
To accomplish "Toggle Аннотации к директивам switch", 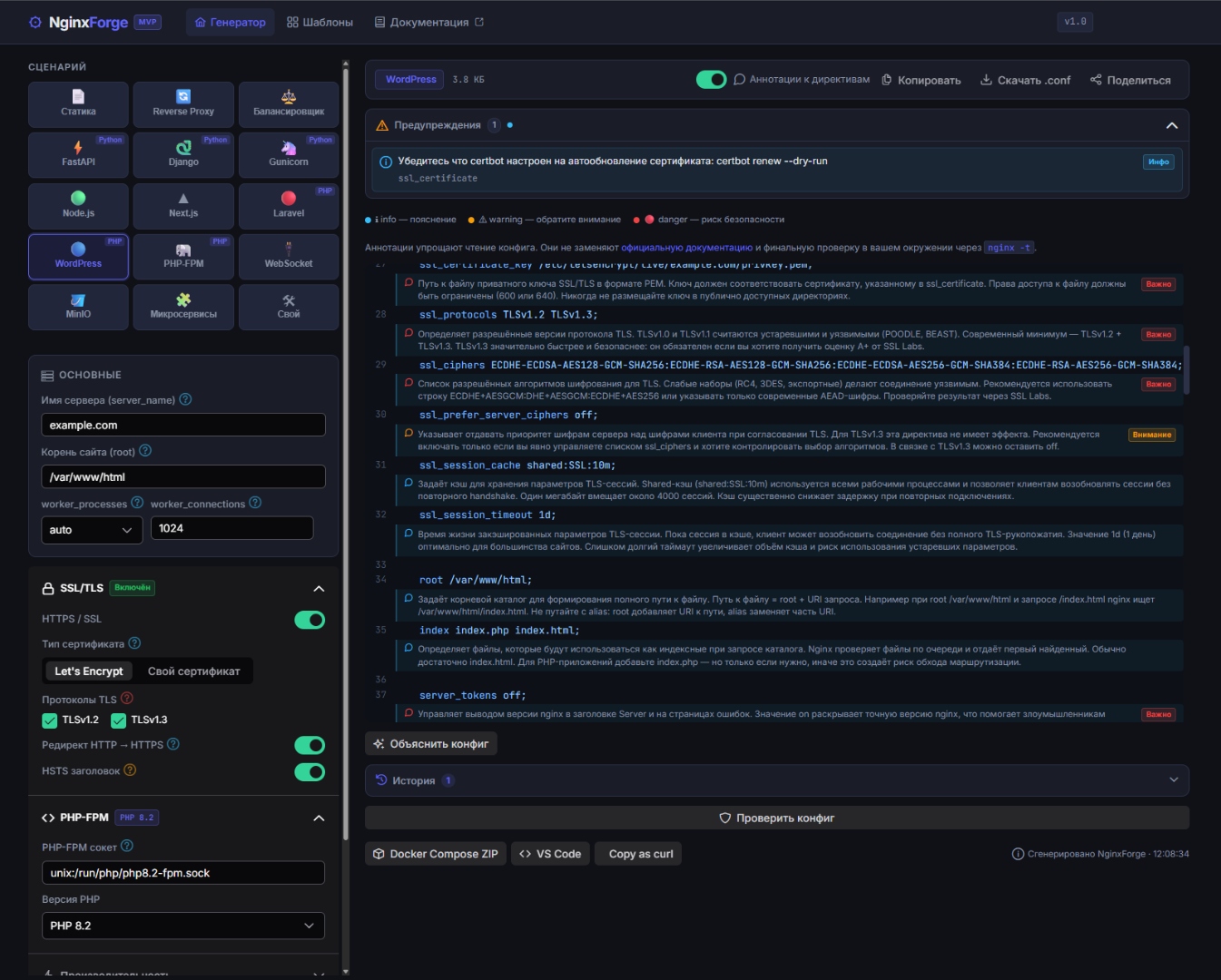I will pyautogui.click(x=712, y=80).
